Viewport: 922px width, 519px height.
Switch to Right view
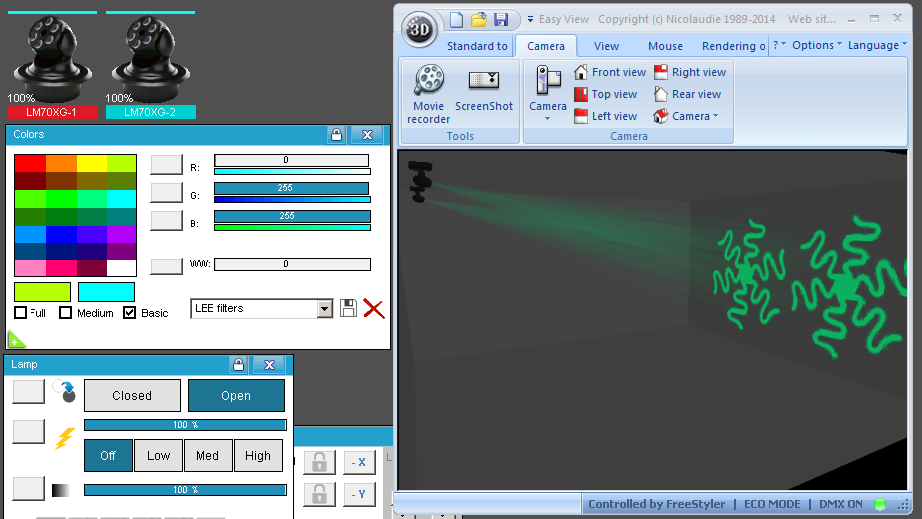coord(690,72)
